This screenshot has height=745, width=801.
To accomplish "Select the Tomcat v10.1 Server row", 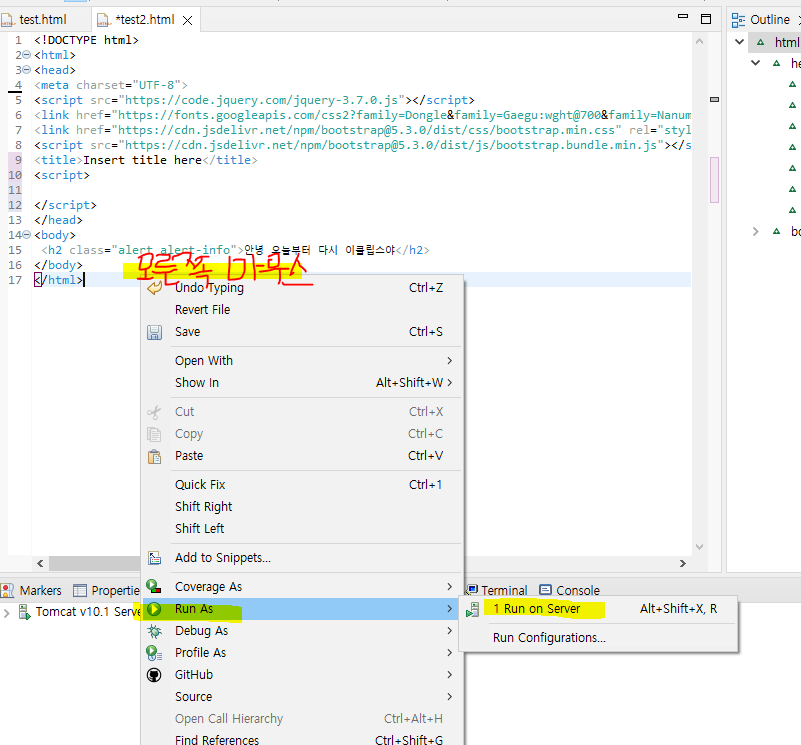I will click(x=79, y=612).
